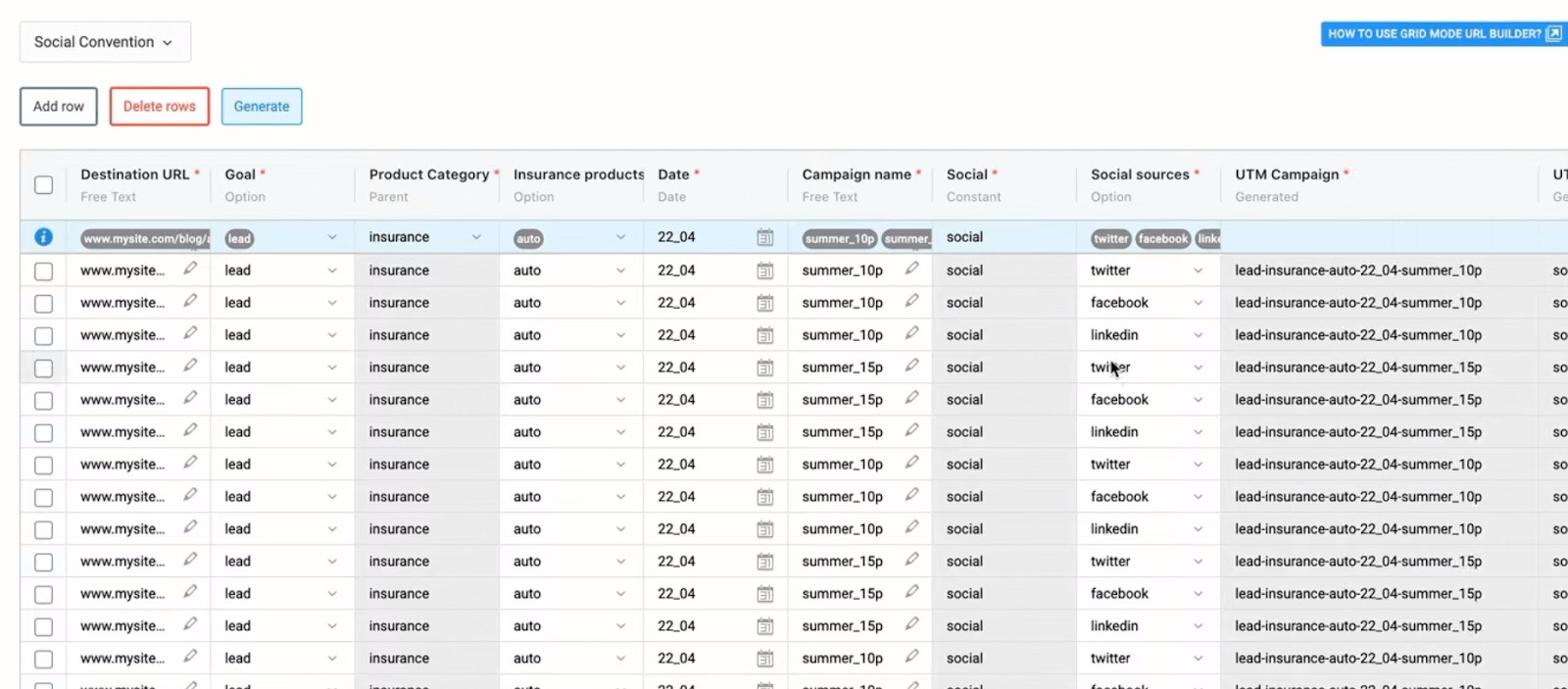Open date calendar icon in first data row
This screenshot has height=689, width=1568.
click(765, 271)
